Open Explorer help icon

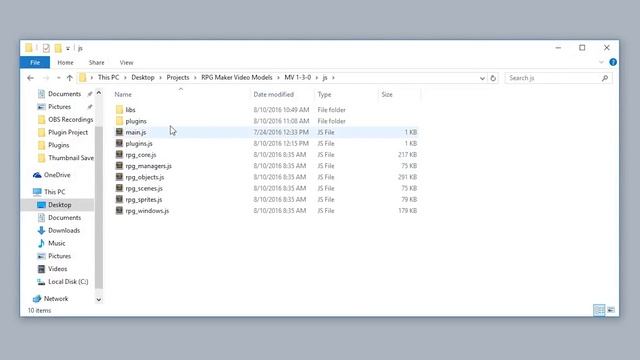[613, 62]
